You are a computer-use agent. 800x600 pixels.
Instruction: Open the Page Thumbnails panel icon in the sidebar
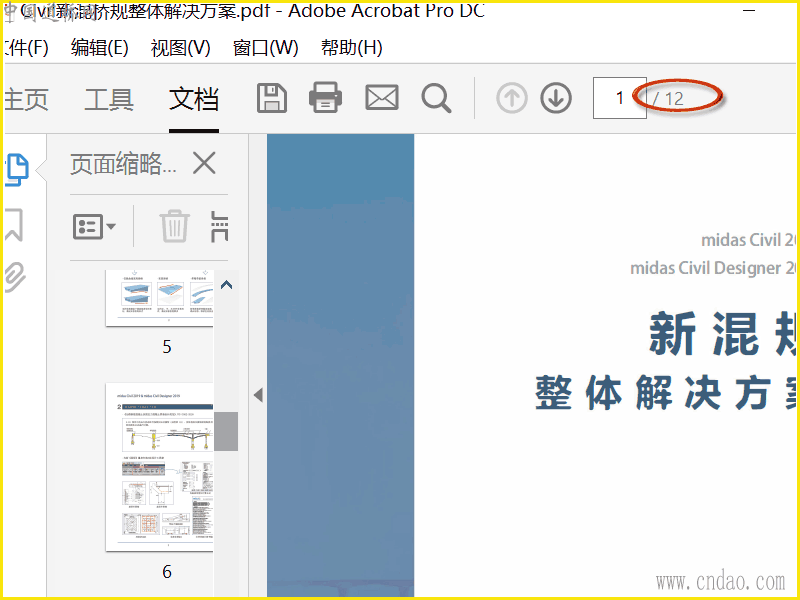pos(17,169)
